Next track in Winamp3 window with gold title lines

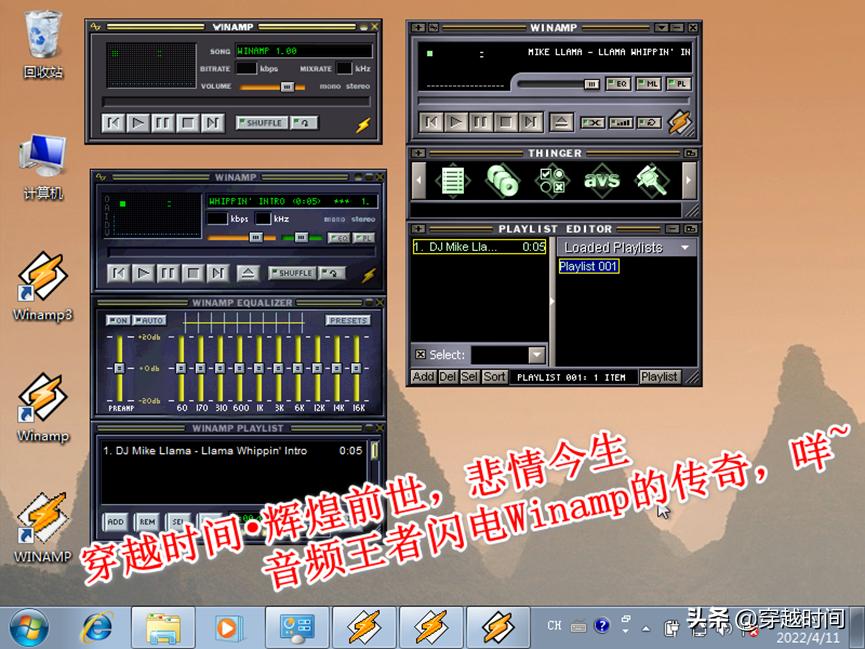(530, 122)
